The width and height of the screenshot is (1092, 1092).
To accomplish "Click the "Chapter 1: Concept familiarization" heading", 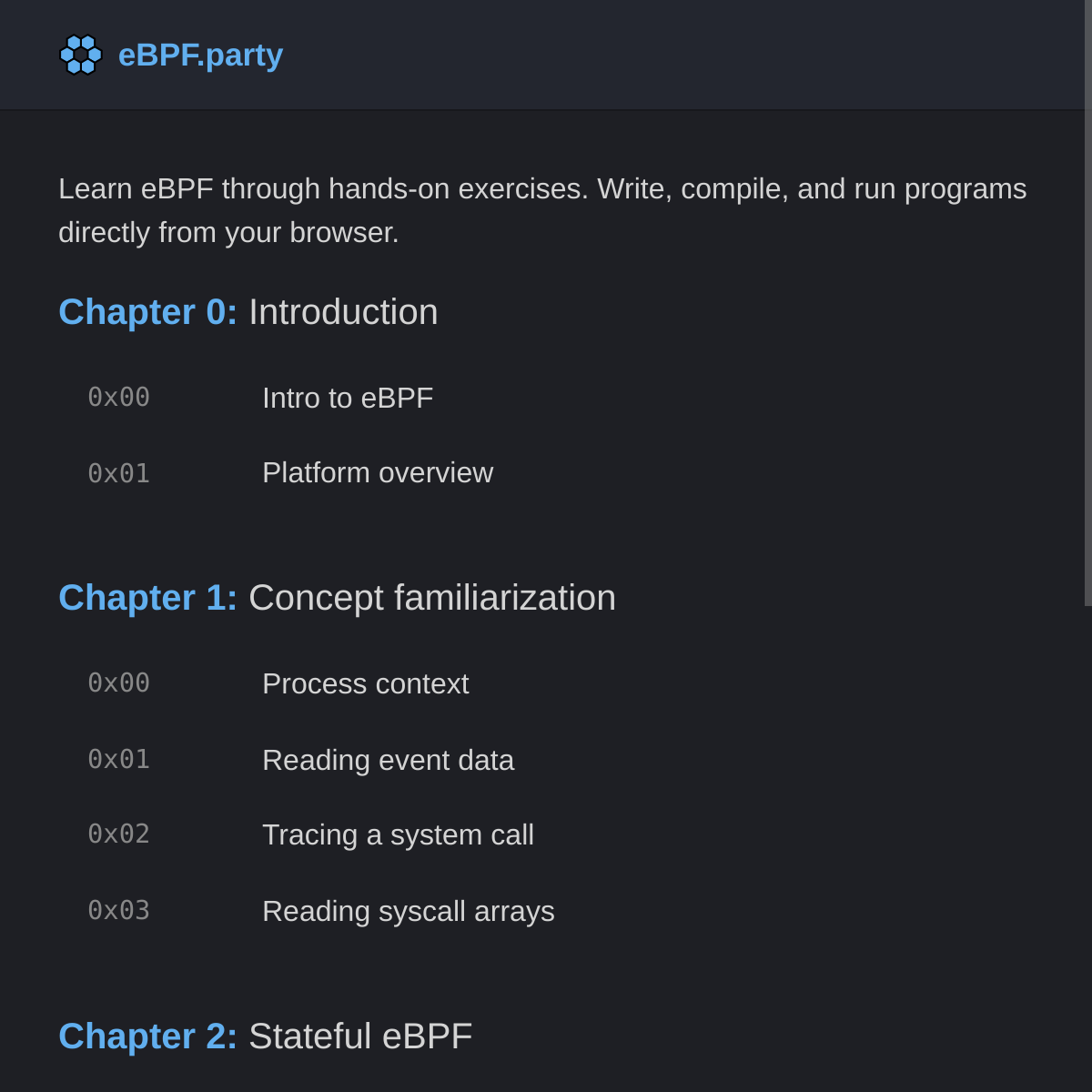I will pos(337,597).
